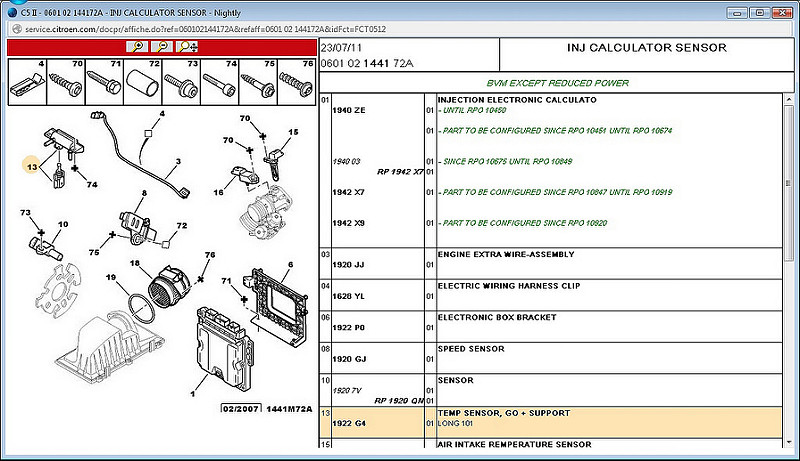Screen dimensions: 800x461
Task: Minimize the Nightly browser window
Action: pyautogui.click(x=737, y=13)
